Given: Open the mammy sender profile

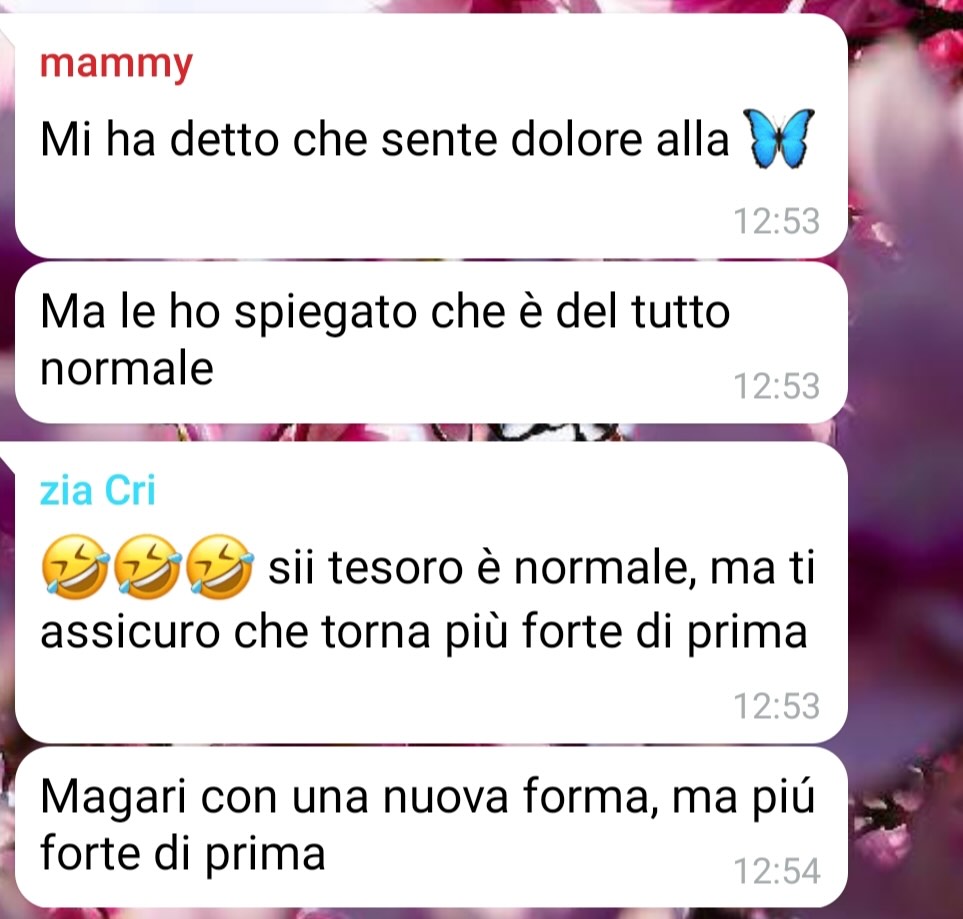Looking at the screenshot, I should click(x=116, y=64).
